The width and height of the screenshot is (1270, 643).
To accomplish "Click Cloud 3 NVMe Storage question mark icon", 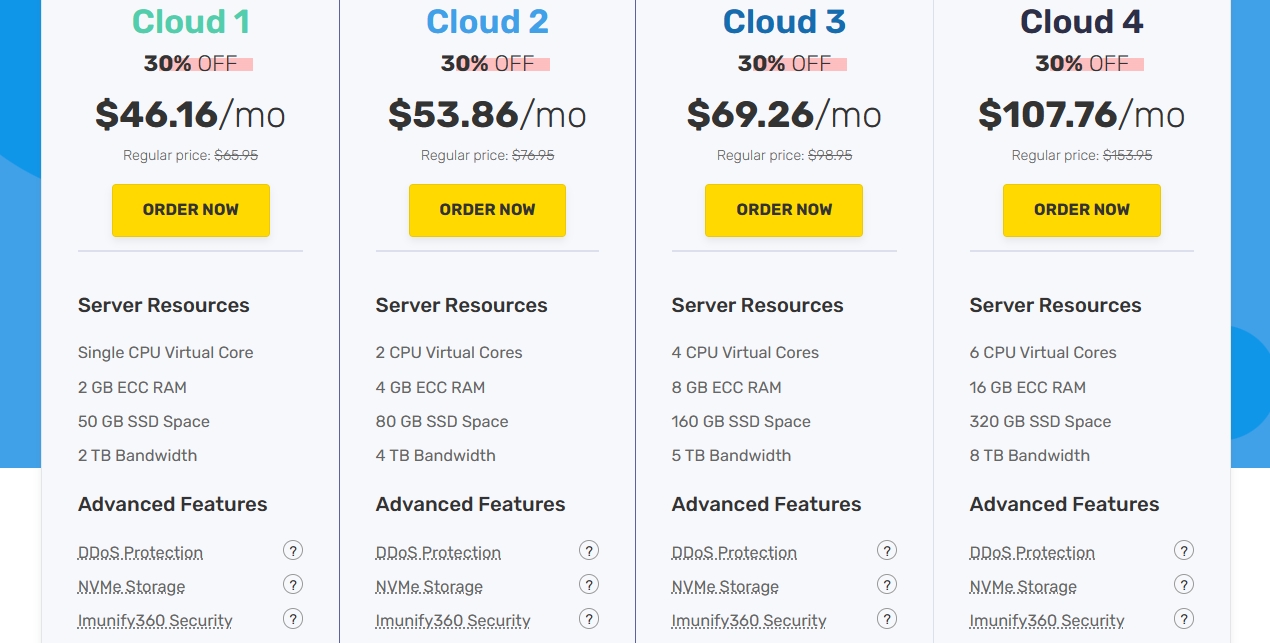I will click(886, 584).
